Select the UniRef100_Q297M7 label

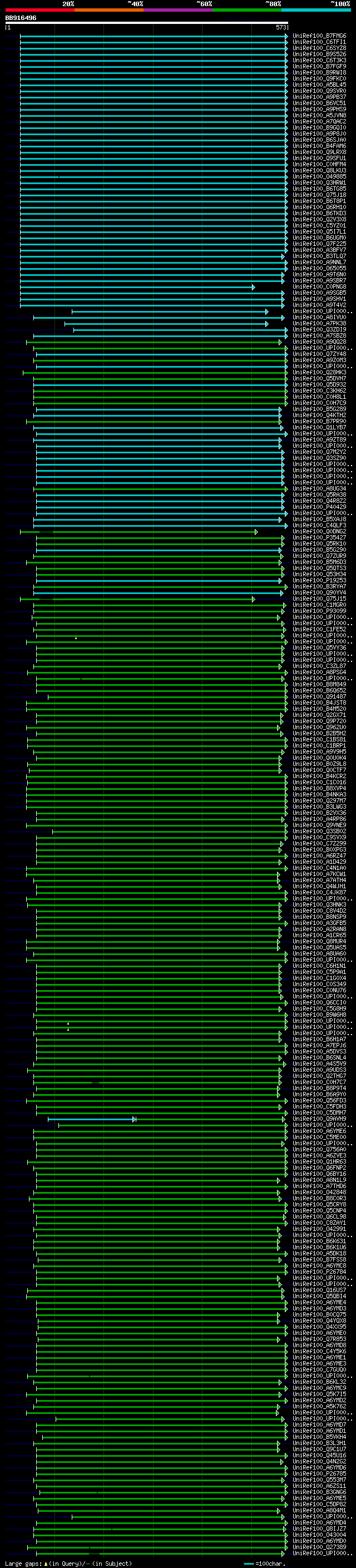point(319,801)
